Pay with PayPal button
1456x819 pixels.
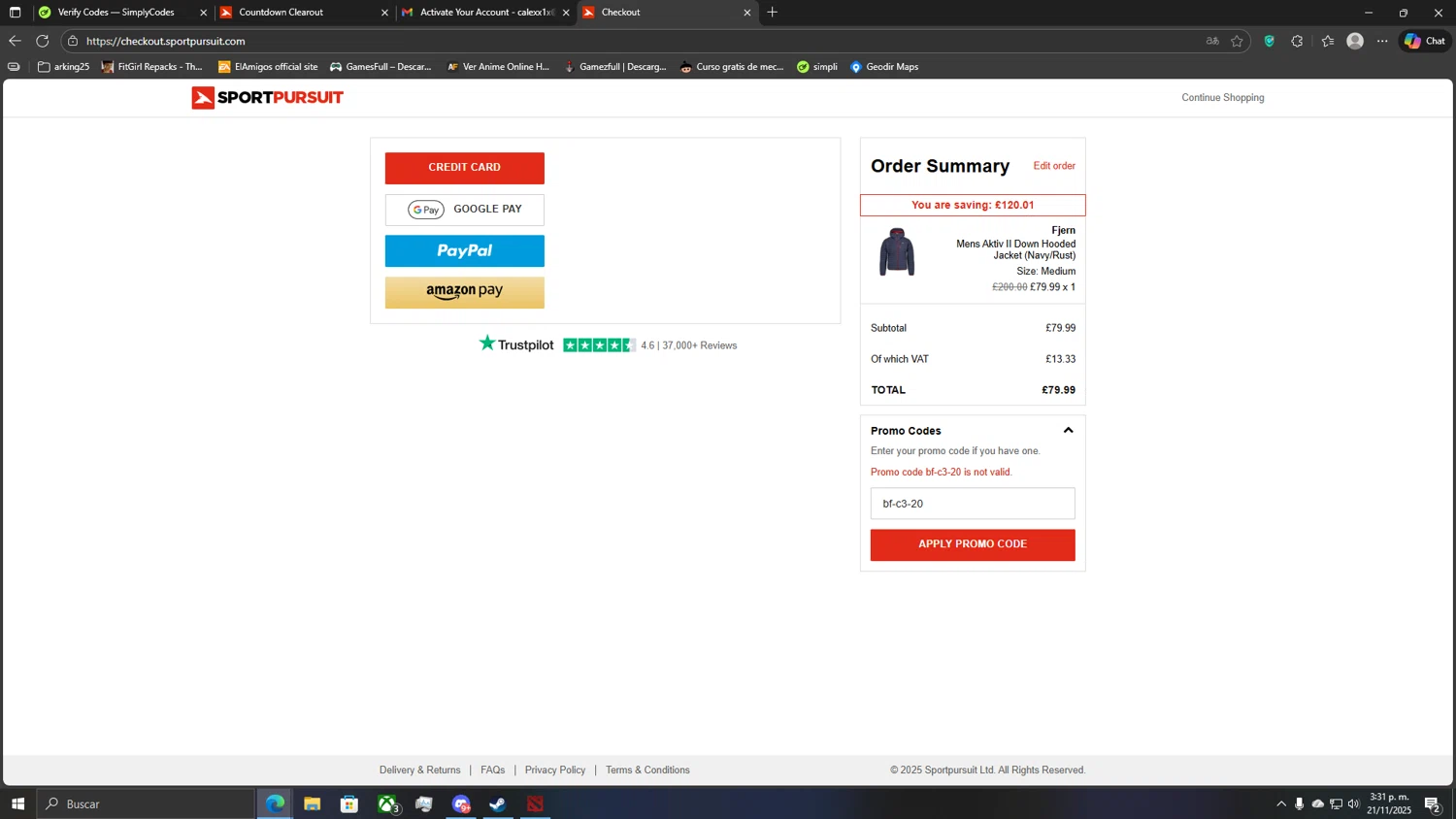[465, 250]
